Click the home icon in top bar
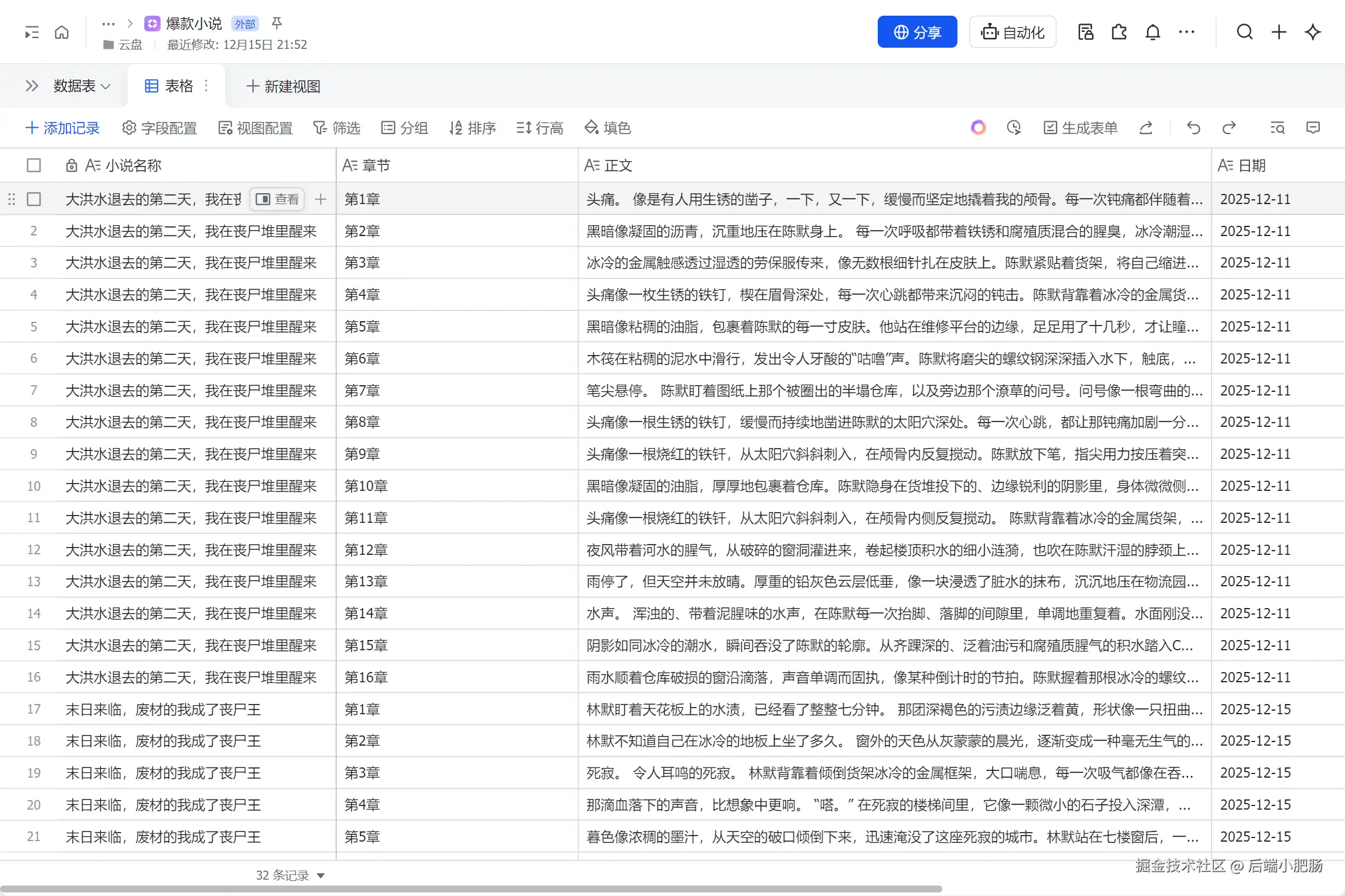 (62, 32)
